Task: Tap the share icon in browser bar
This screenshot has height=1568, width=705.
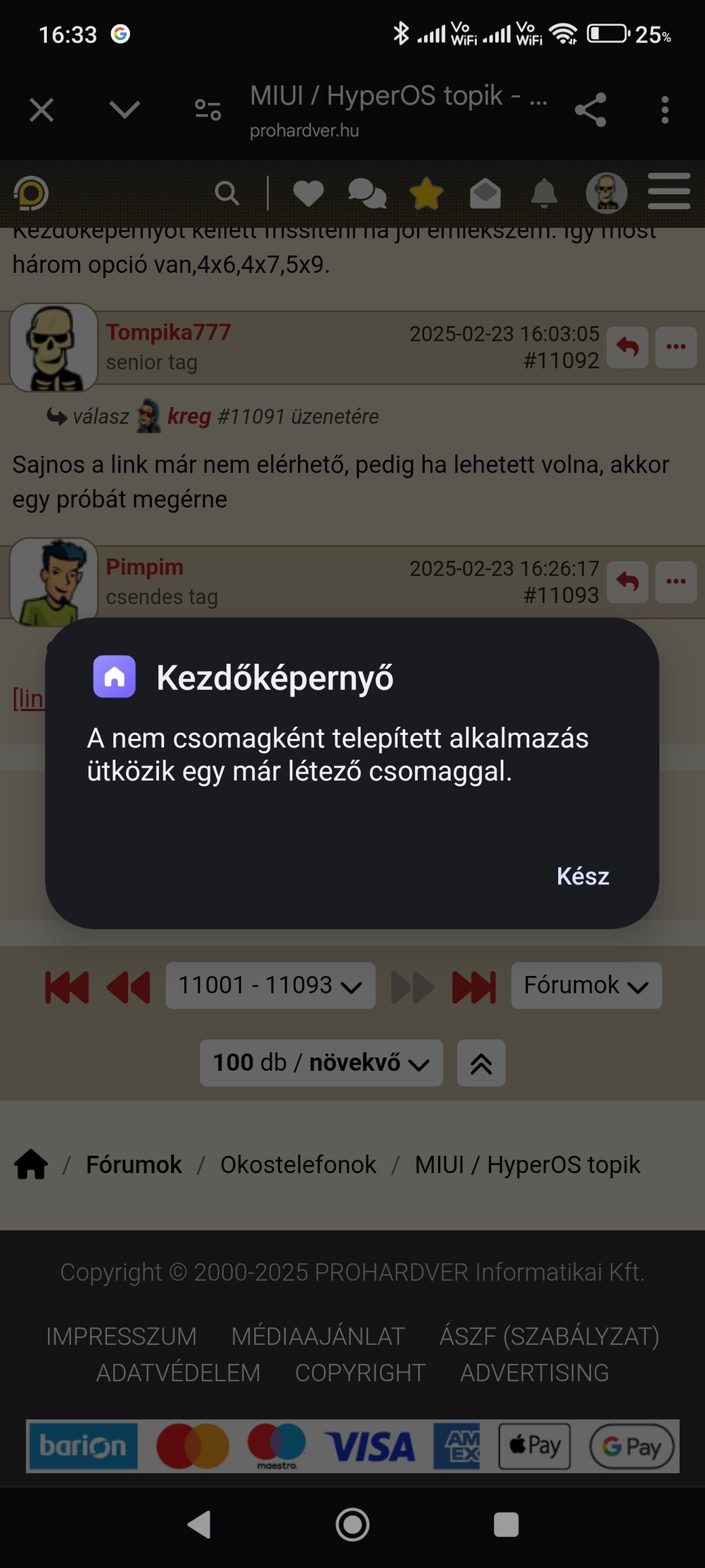Action: (x=590, y=110)
